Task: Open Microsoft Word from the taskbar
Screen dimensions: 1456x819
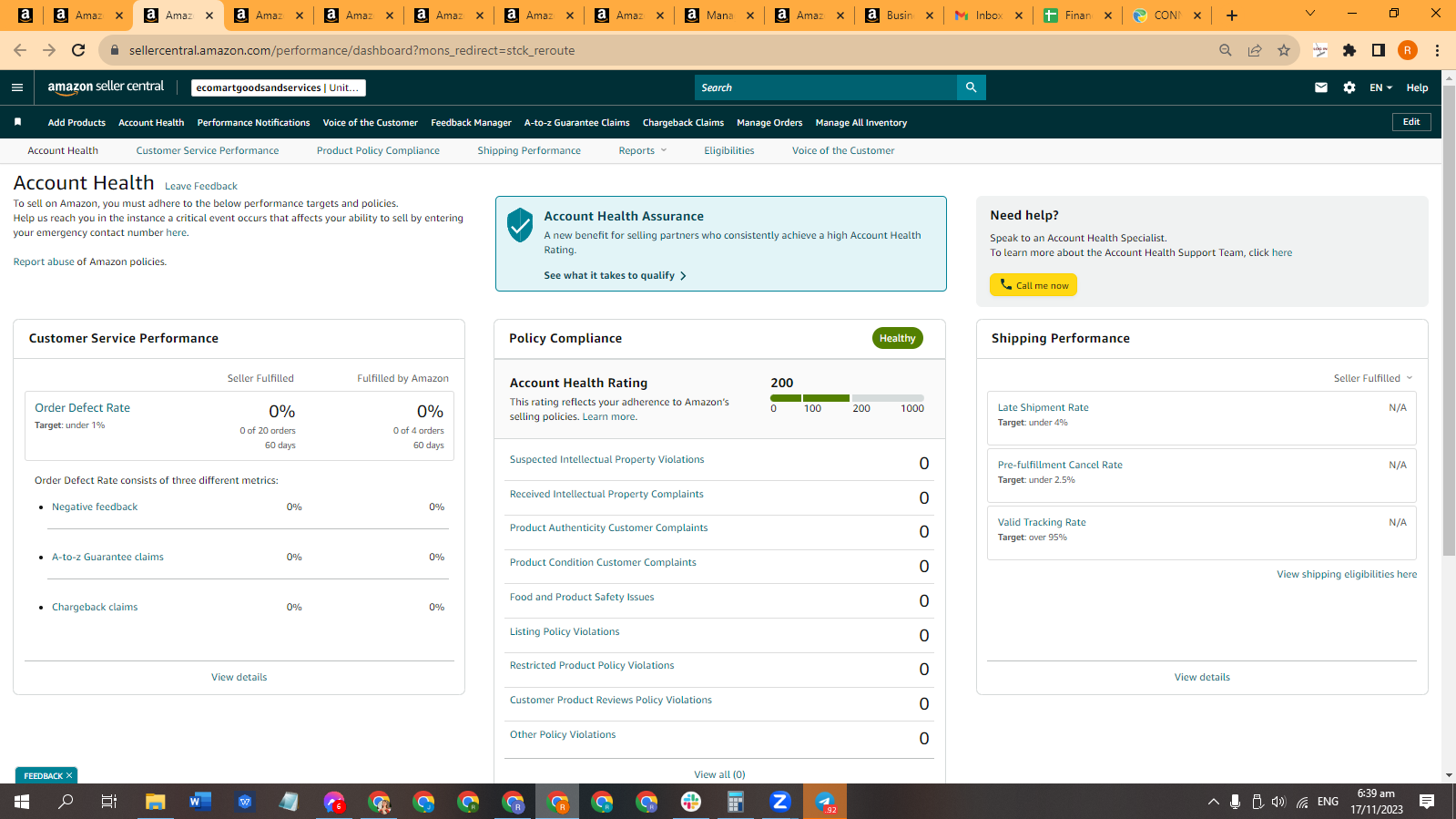Action: pos(200,802)
